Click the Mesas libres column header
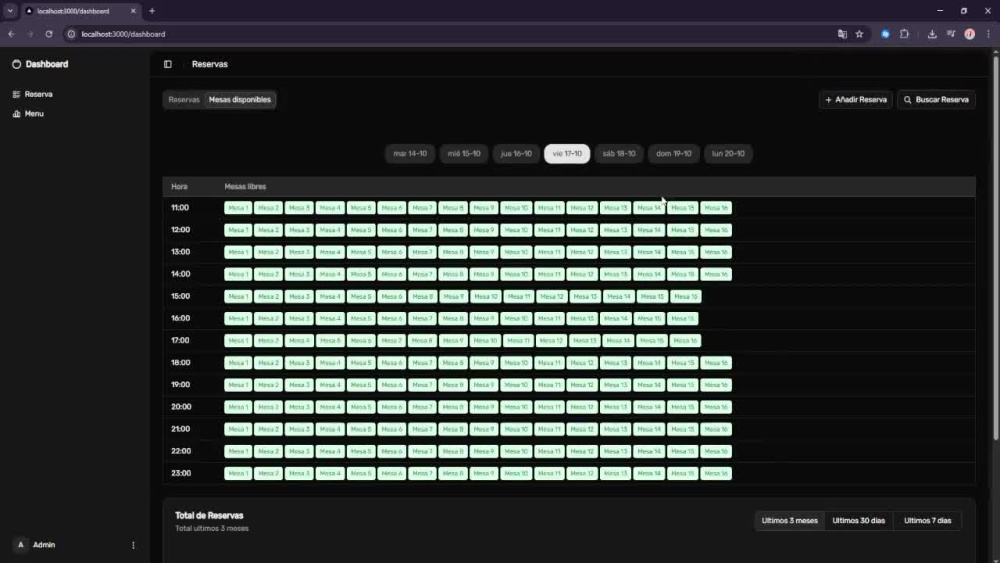 (245, 187)
